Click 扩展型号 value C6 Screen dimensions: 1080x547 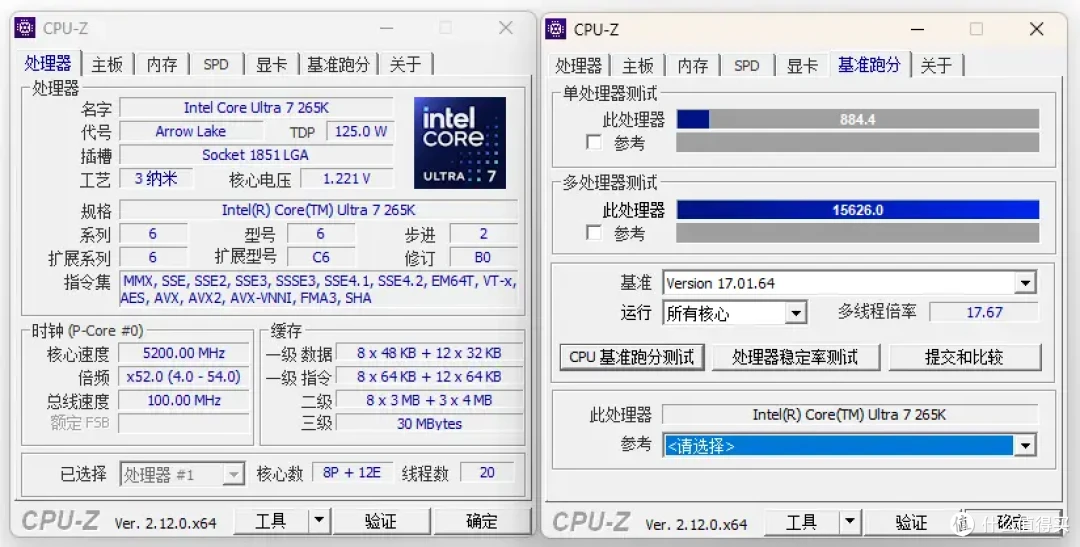point(321,257)
